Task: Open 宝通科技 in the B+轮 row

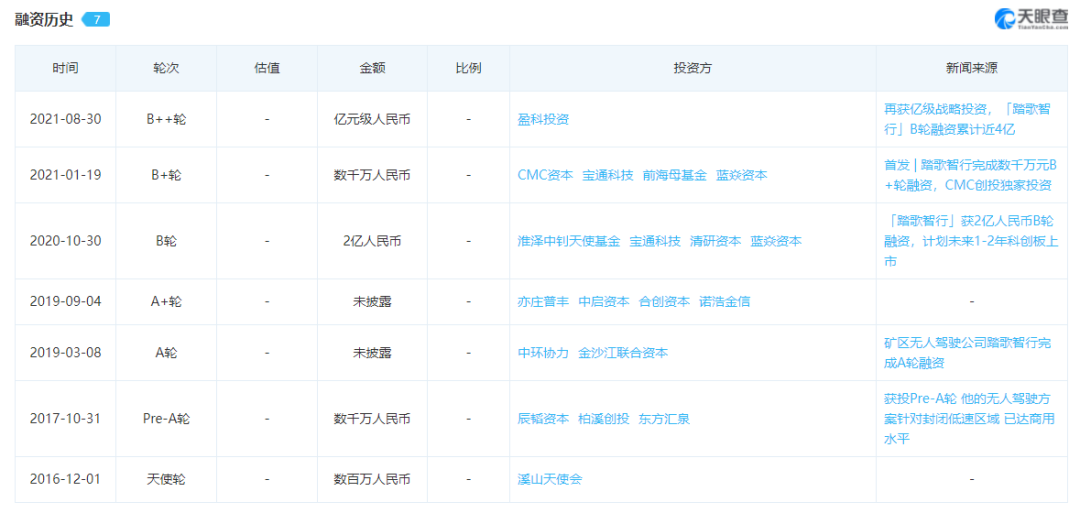Action: coord(608,175)
